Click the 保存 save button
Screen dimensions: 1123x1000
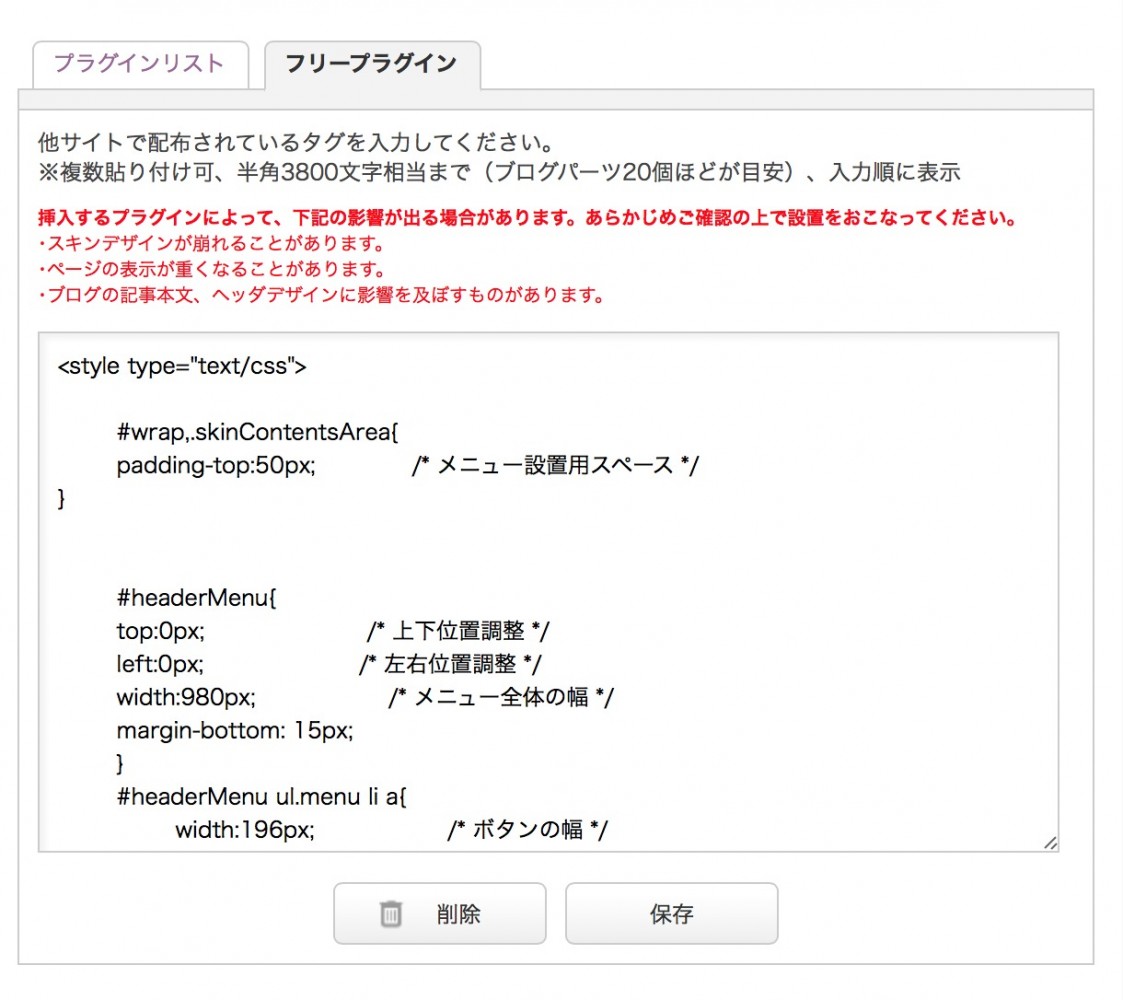pyautogui.click(x=671, y=913)
